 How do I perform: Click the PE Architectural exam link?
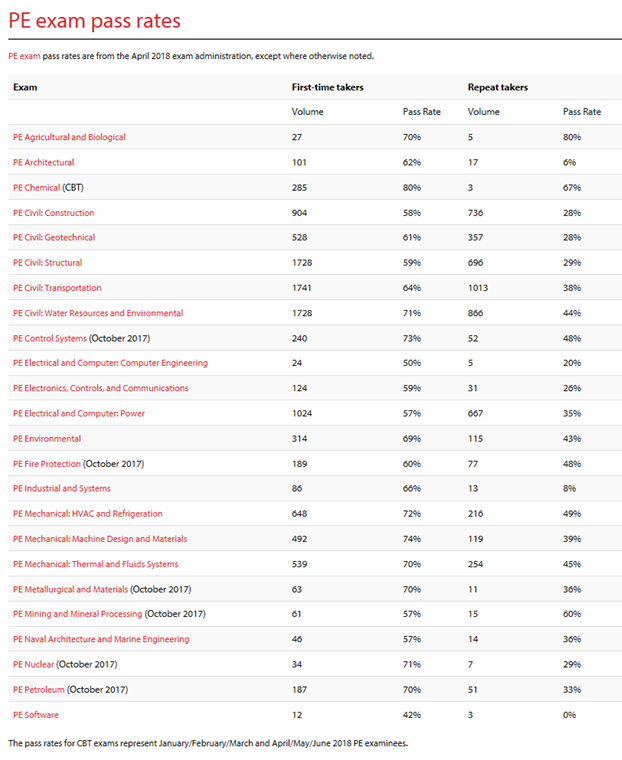43,162
